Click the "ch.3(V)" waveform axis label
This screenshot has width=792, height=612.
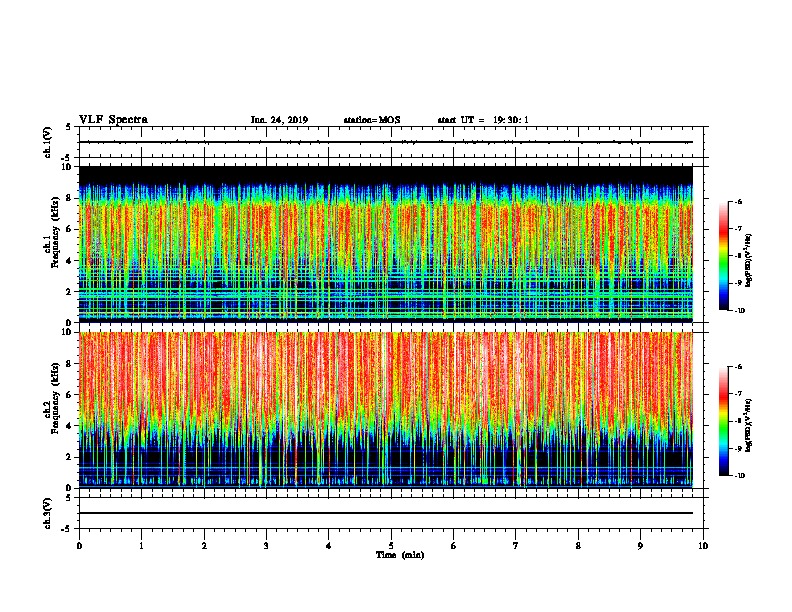[x=47, y=513]
